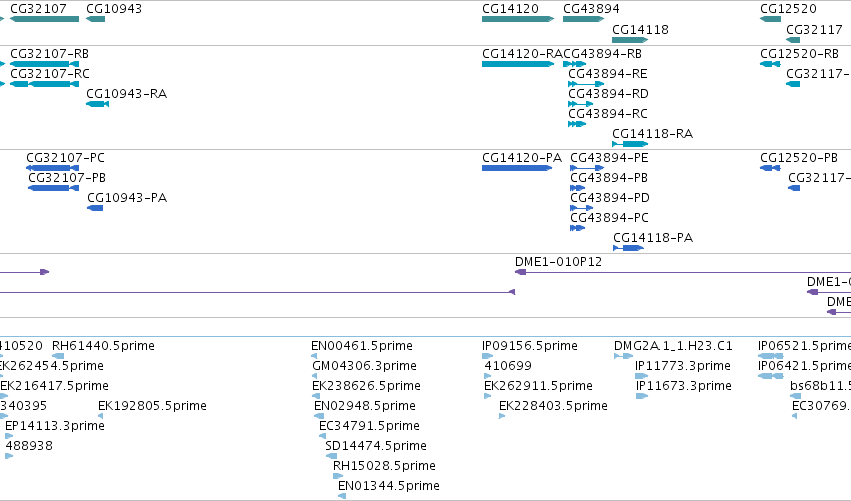The height and width of the screenshot is (501, 851).
Task: Select the CG32107 gene feature
Action: pyautogui.click(x=45, y=19)
